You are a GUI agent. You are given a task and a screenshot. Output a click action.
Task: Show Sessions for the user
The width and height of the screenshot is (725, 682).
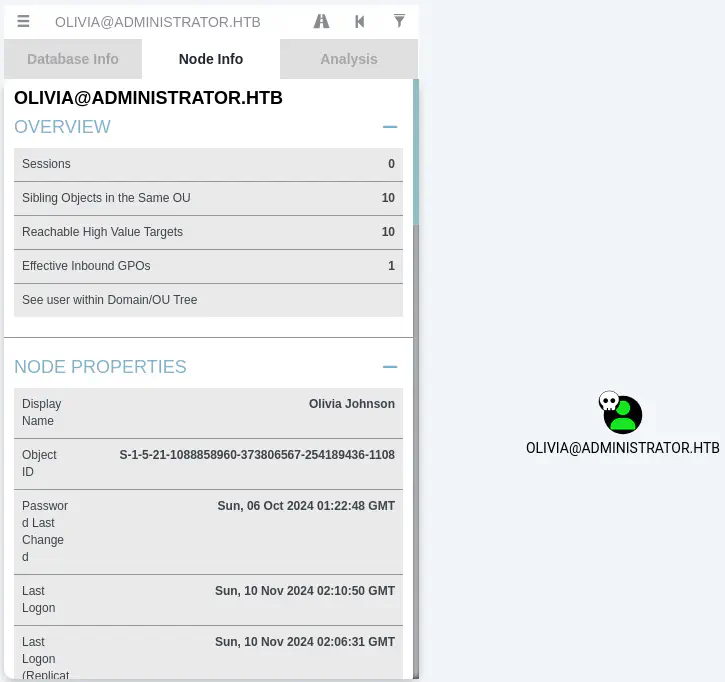click(x=208, y=164)
